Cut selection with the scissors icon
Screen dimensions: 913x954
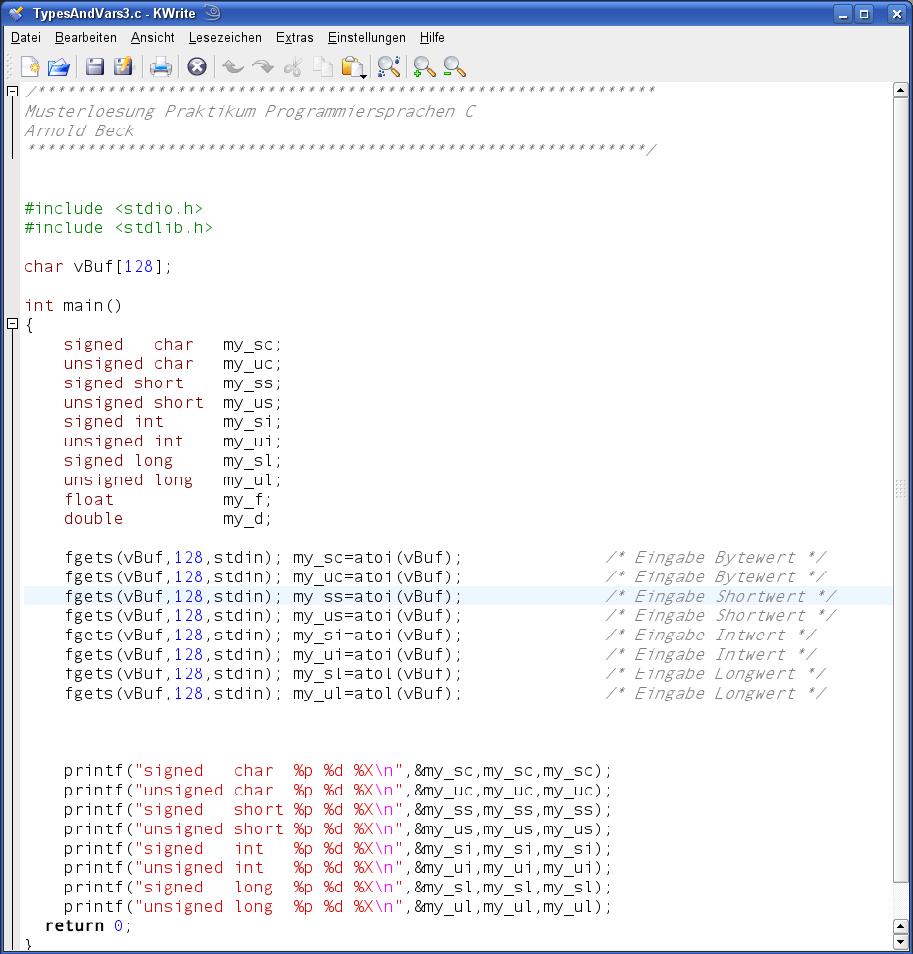point(293,67)
